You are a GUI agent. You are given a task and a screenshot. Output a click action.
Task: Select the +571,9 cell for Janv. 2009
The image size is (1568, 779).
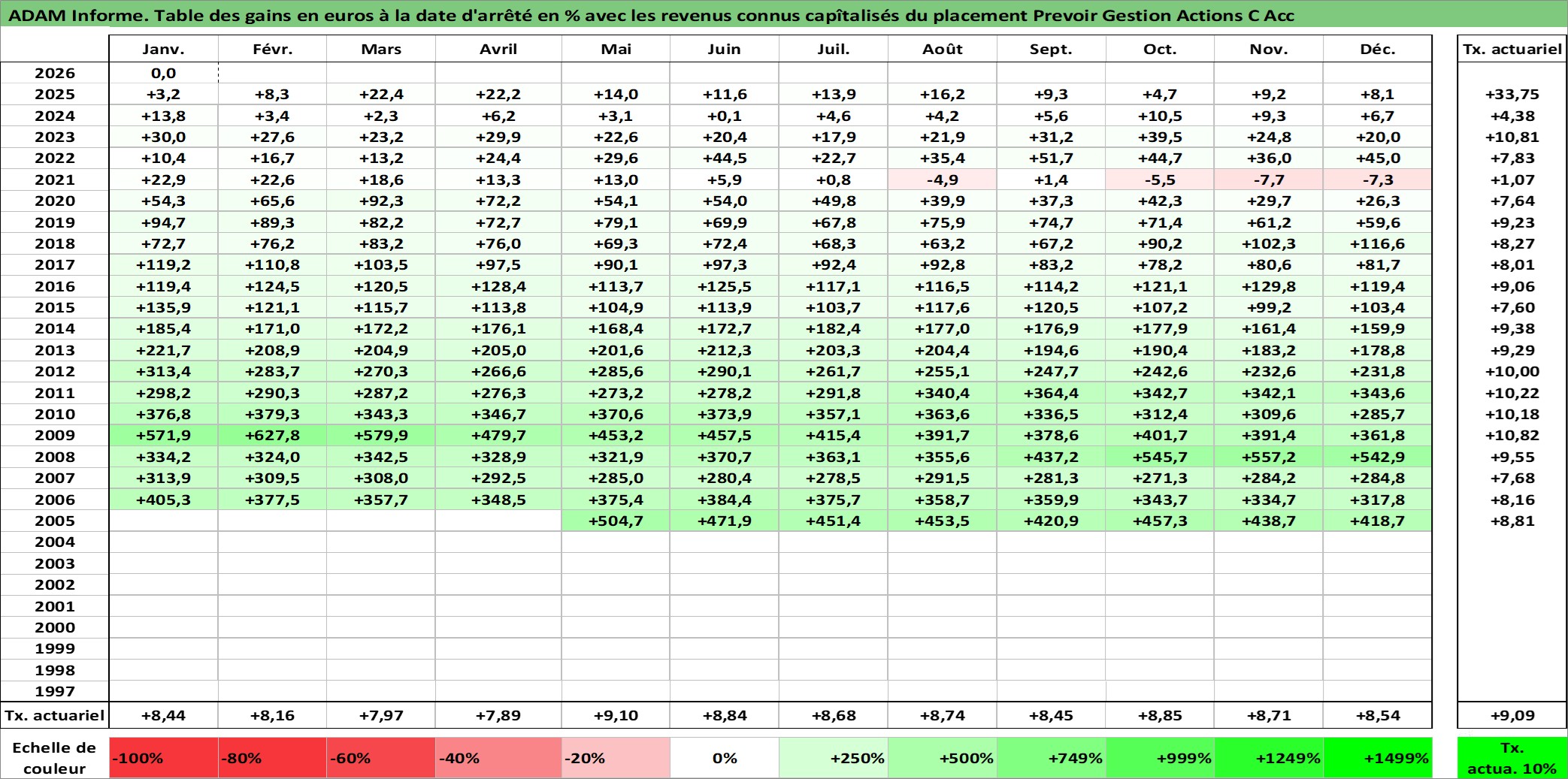pos(164,435)
